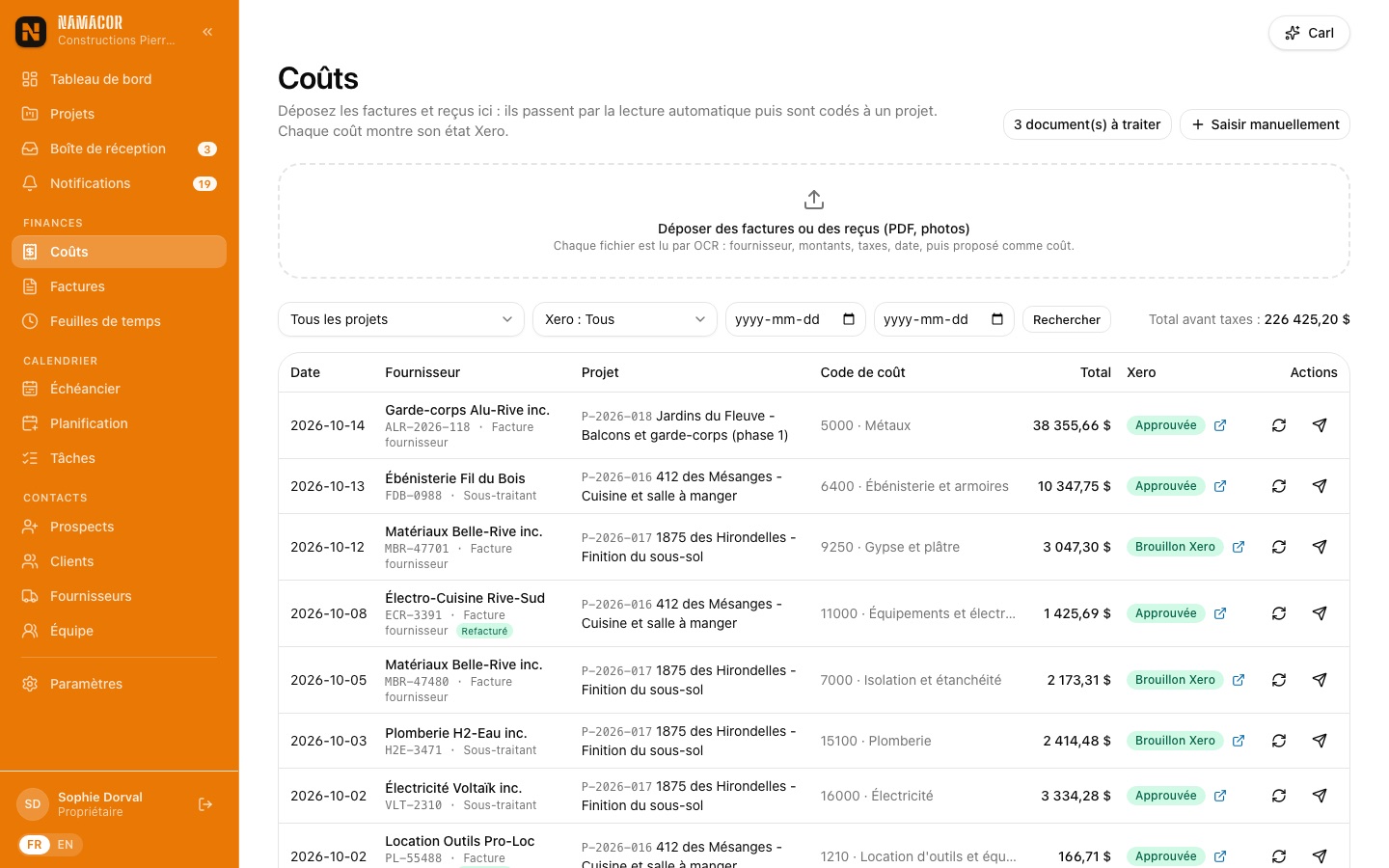The height and width of the screenshot is (868, 1389).
Task: Click the sync icon for Électro-Cuisine Rive-Sud row
Action: click(x=1279, y=613)
